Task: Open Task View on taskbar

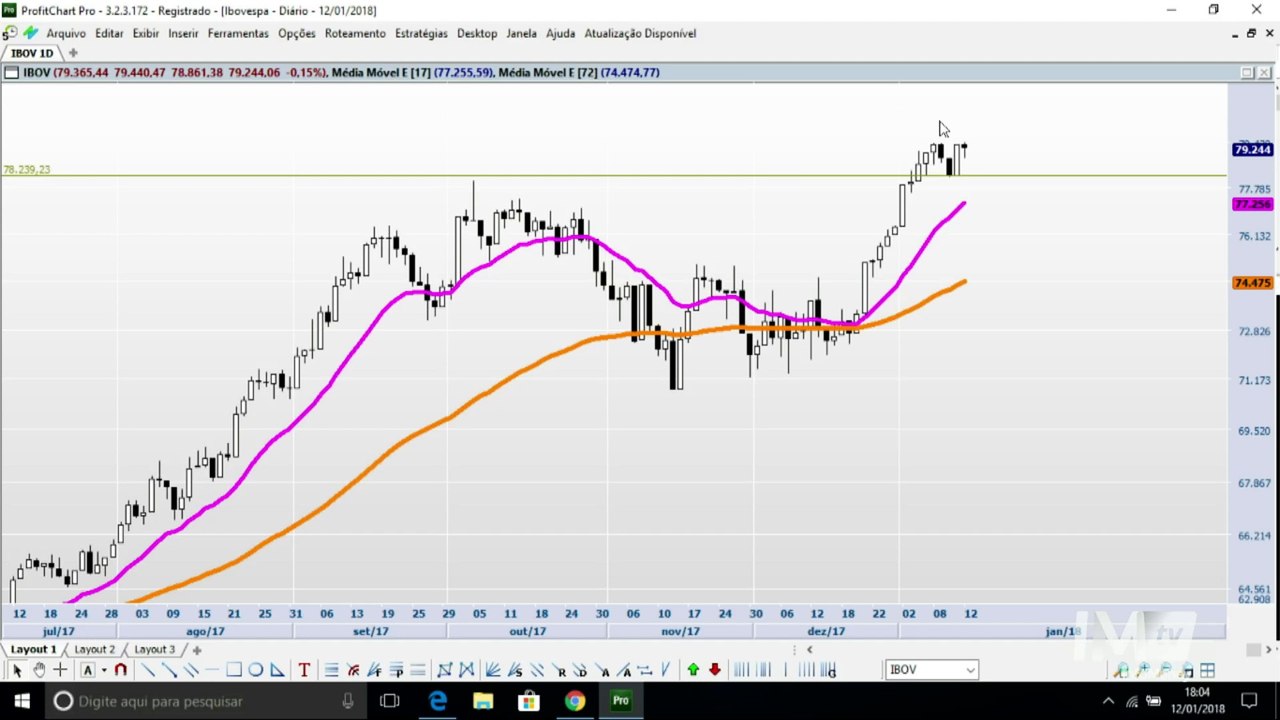Action: (390, 701)
